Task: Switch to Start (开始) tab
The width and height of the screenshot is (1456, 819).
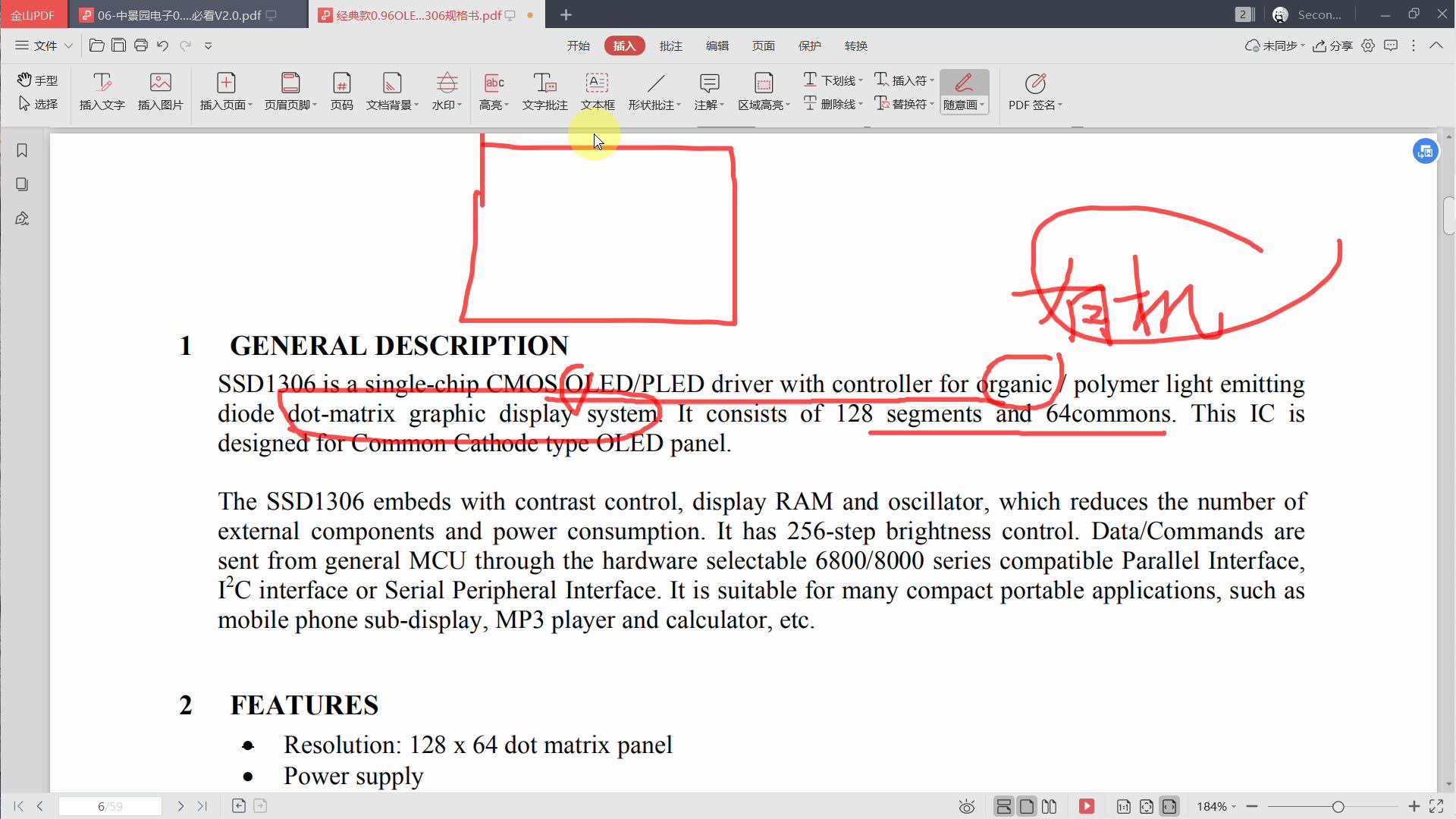Action: (578, 45)
